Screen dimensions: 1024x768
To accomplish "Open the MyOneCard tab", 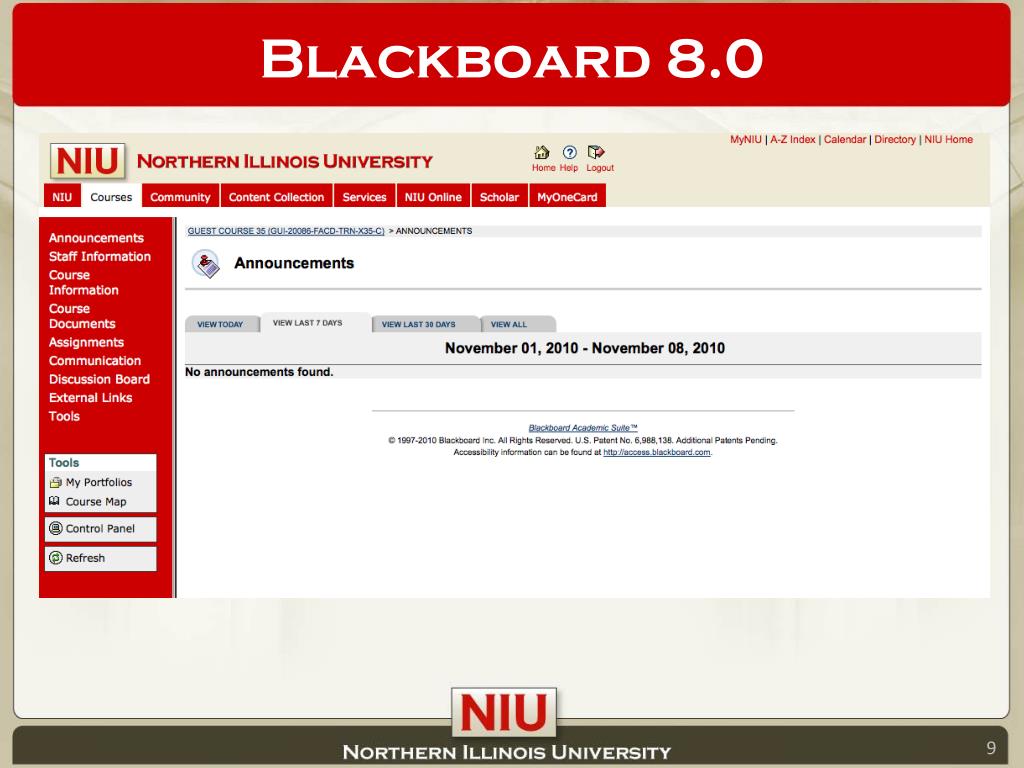I will coord(567,197).
